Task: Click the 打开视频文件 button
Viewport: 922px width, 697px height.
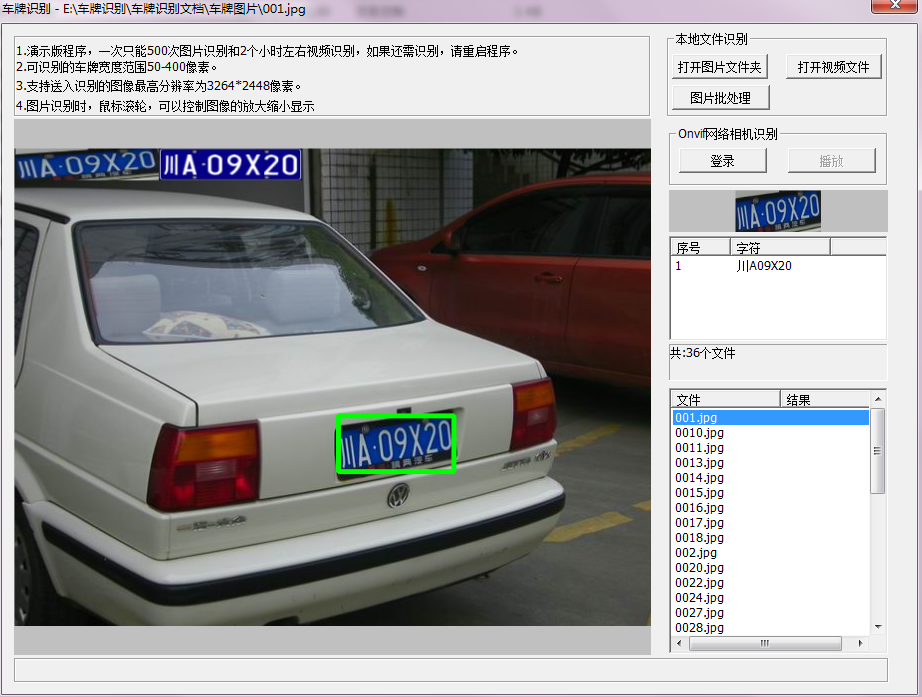Action: coord(833,68)
